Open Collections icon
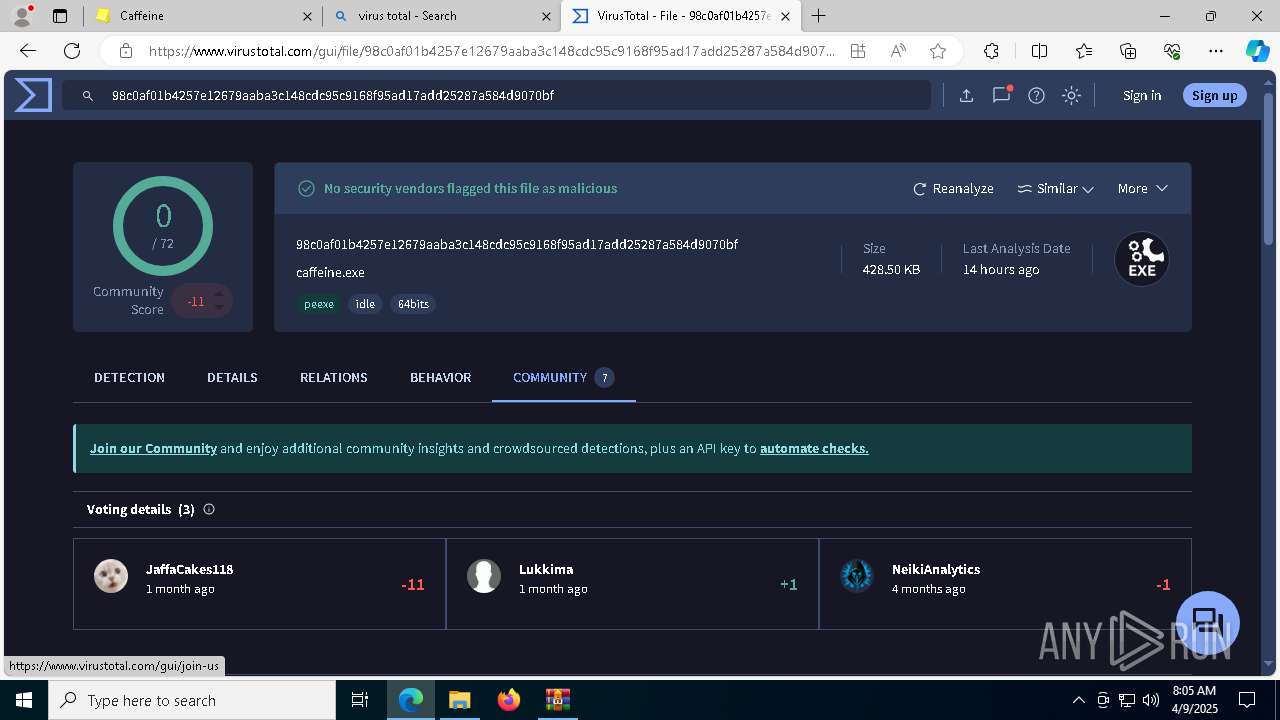The image size is (1280, 720). [1128, 51]
